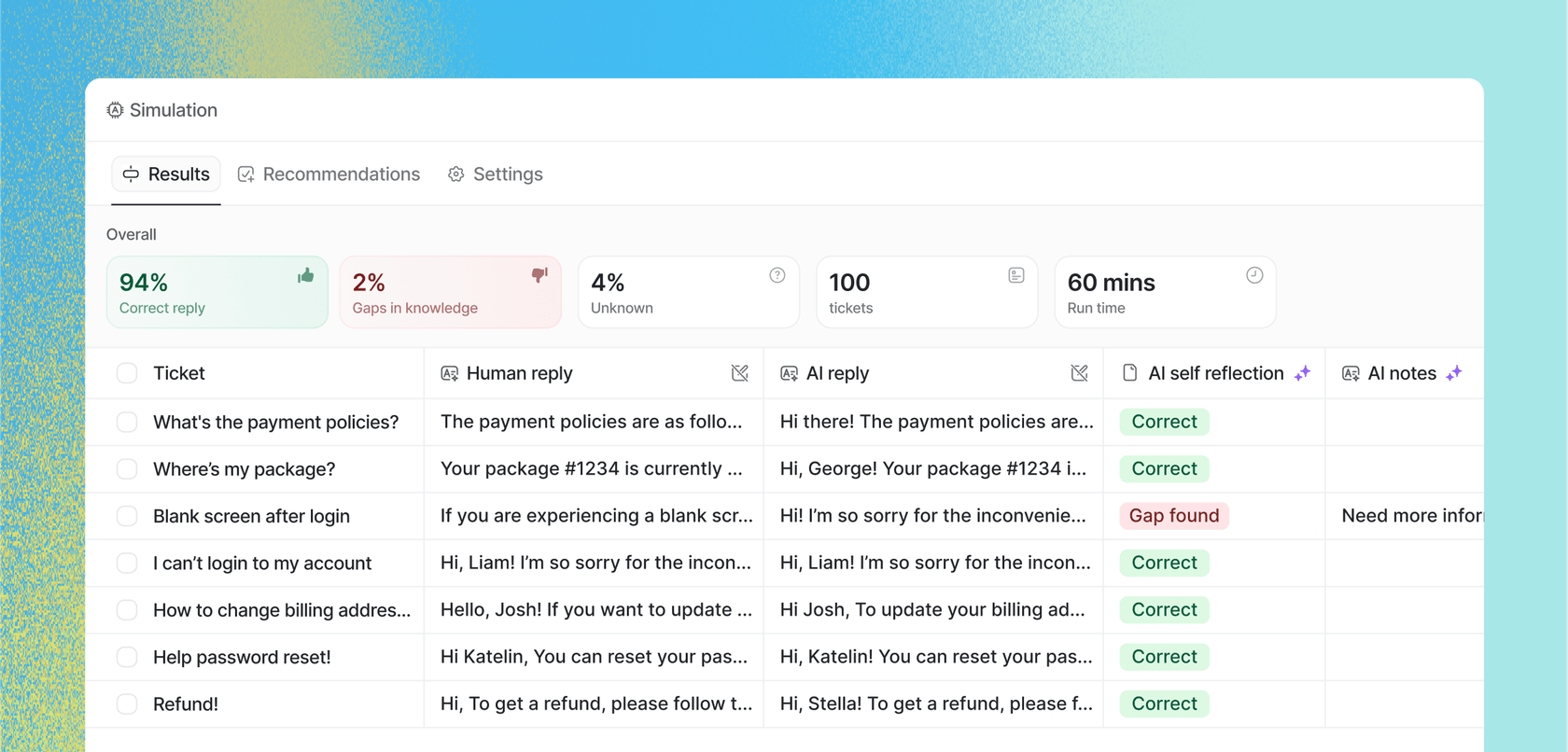Open the 'I can't login to my account' ticket
The image size is (1568, 752).
click(262, 564)
